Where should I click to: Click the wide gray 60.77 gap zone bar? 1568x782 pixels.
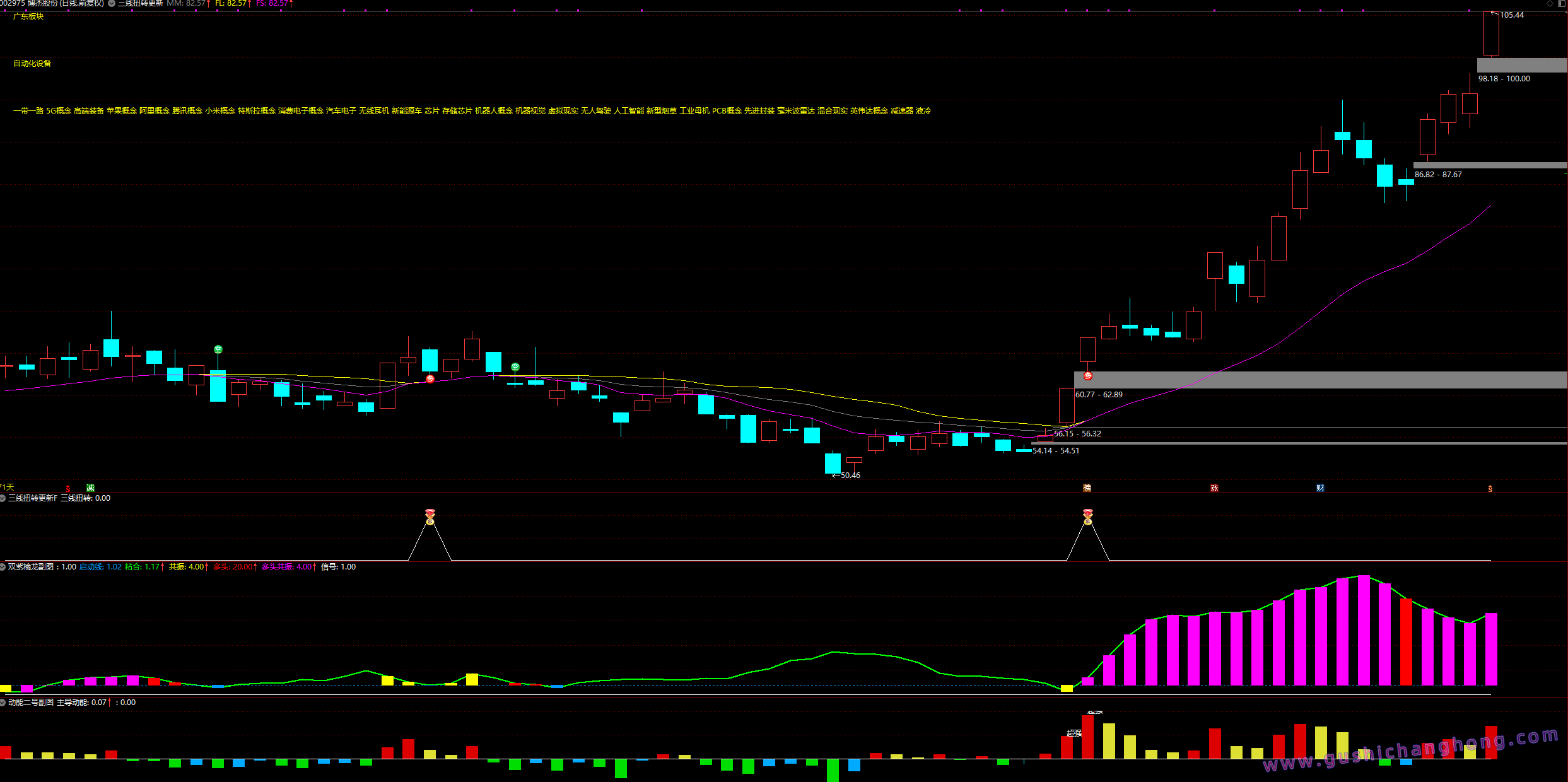click(1321, 380)
